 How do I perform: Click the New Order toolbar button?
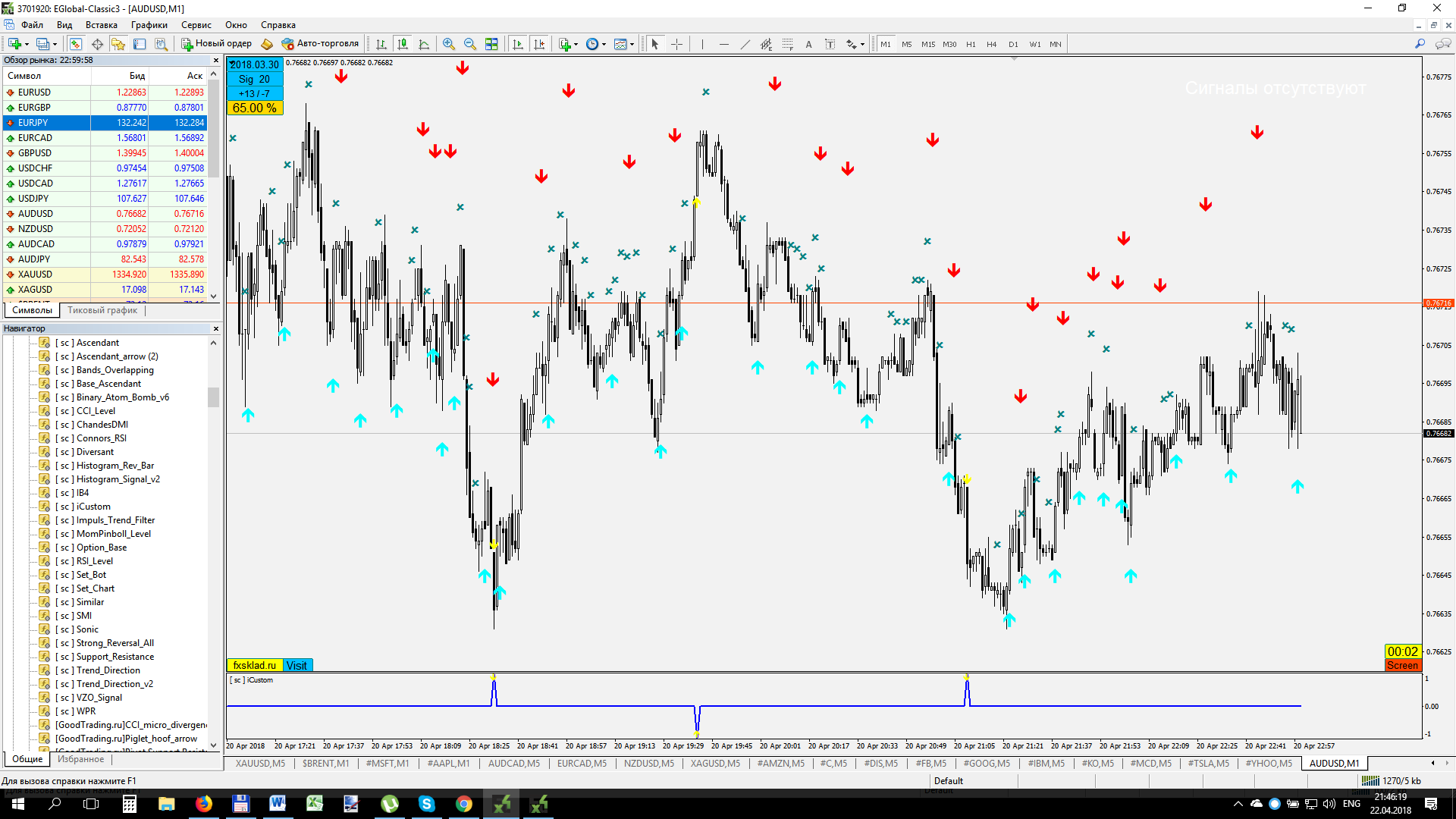[x=216, y=44]
